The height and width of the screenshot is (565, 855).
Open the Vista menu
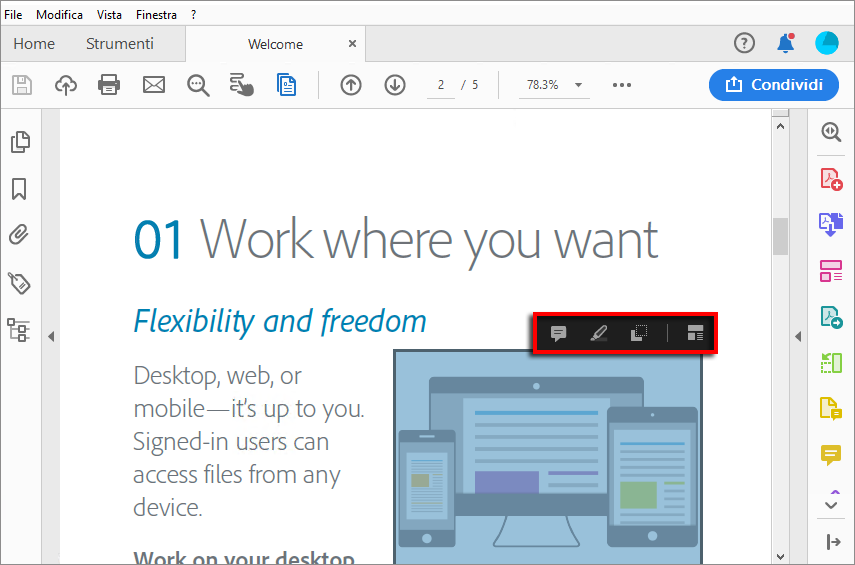(109, 15)
